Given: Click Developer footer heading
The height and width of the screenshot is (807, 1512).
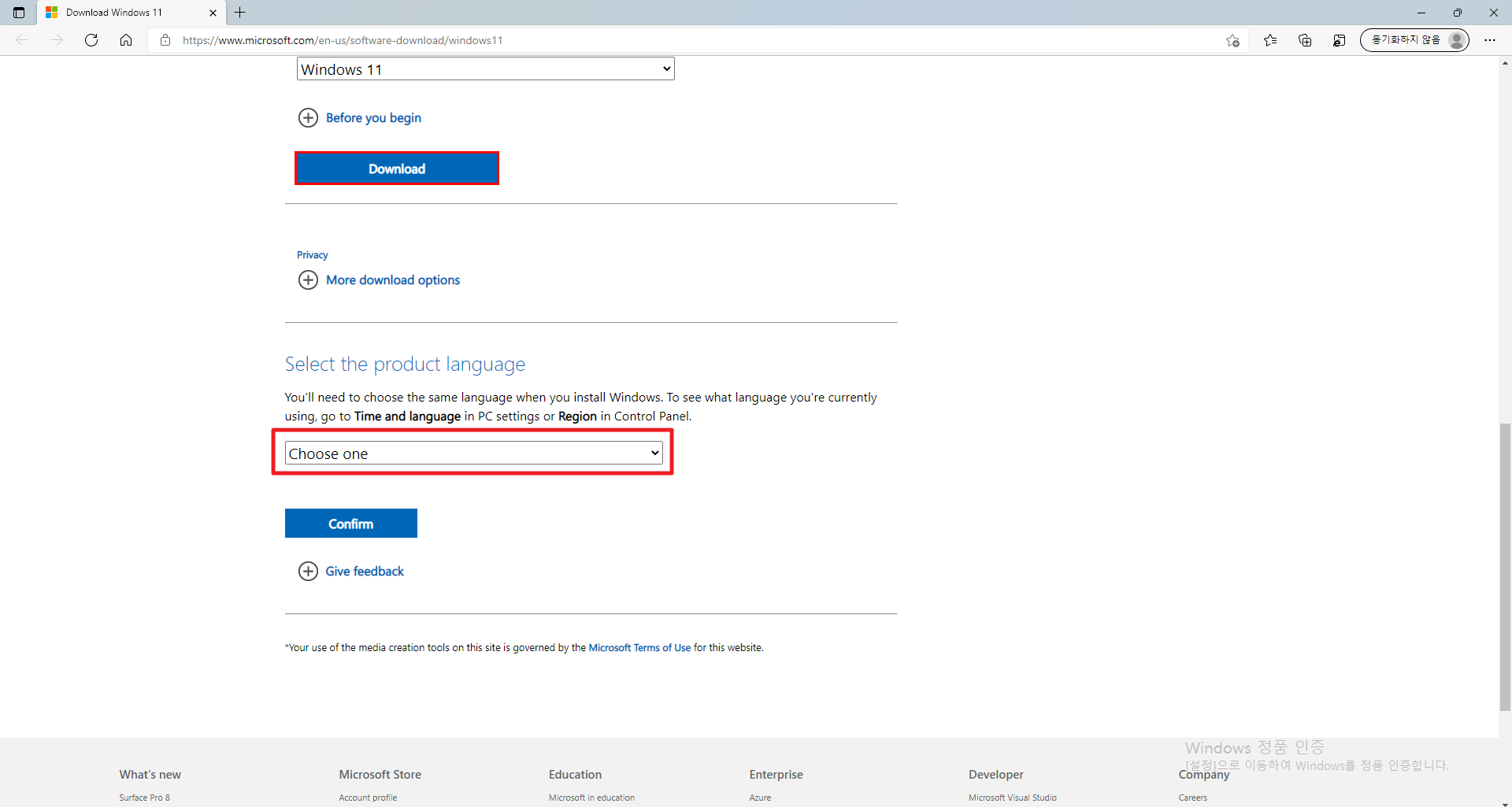Looking at the screenshot, I should point(996,775).
